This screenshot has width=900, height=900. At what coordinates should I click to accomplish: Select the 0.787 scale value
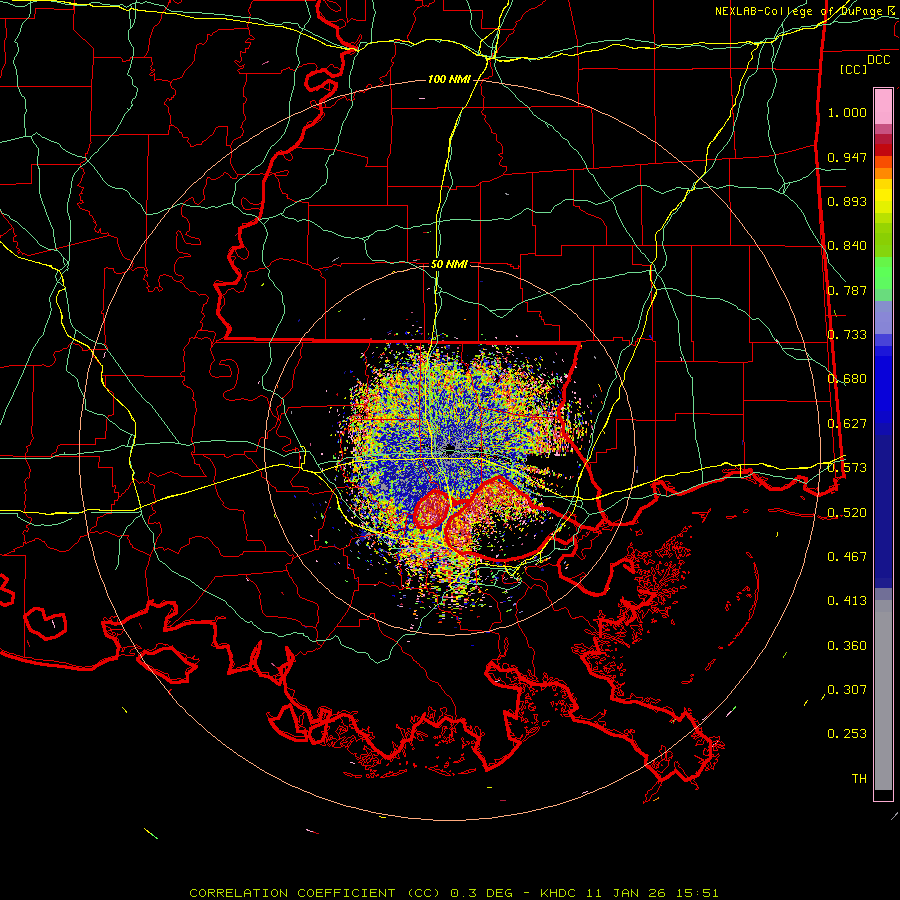pyautogui.click(x=847, y=290)
